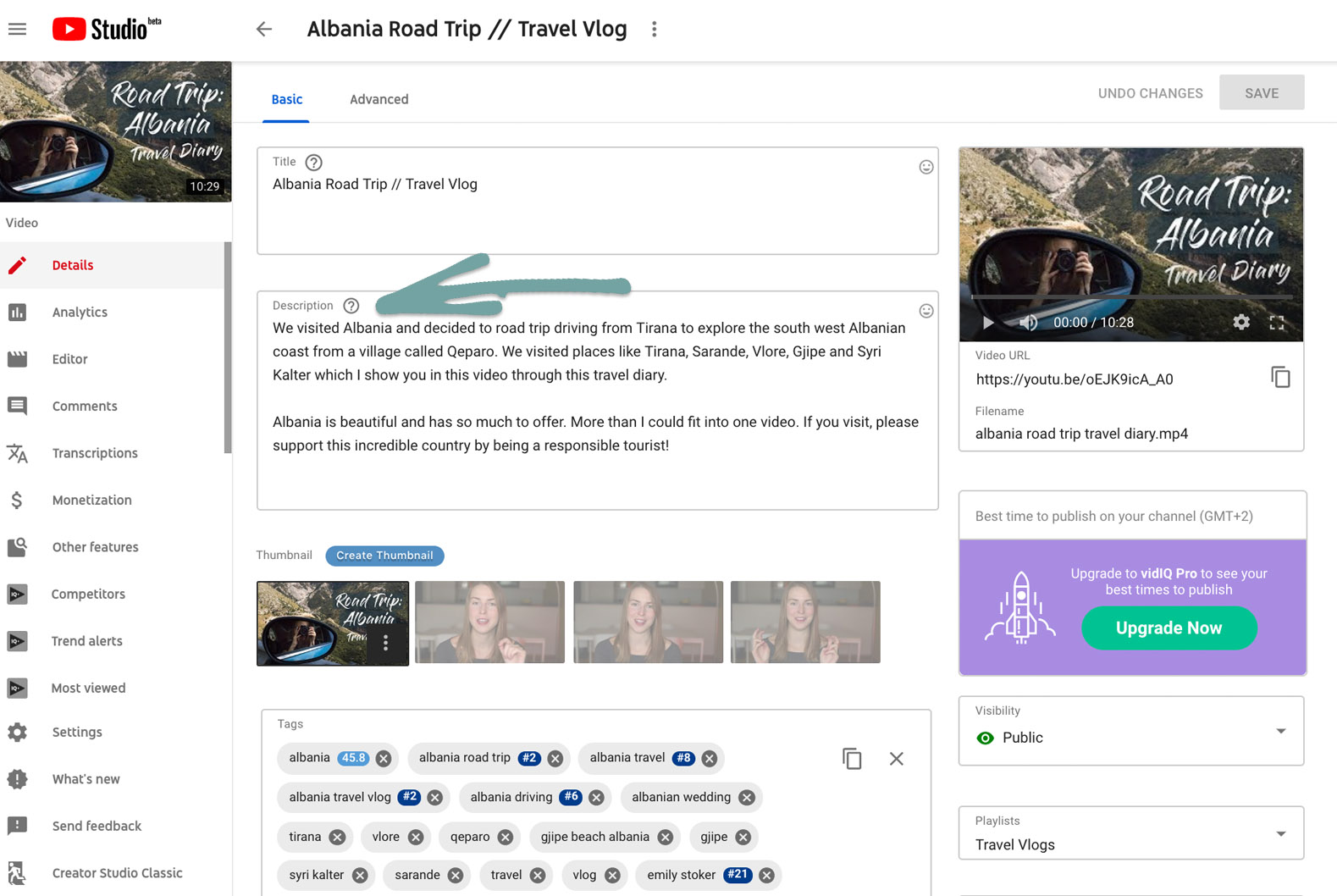This screenshot has height=896, width=1337.
Task: Open Send feedback in the sidebar
Action: point(113,827)
